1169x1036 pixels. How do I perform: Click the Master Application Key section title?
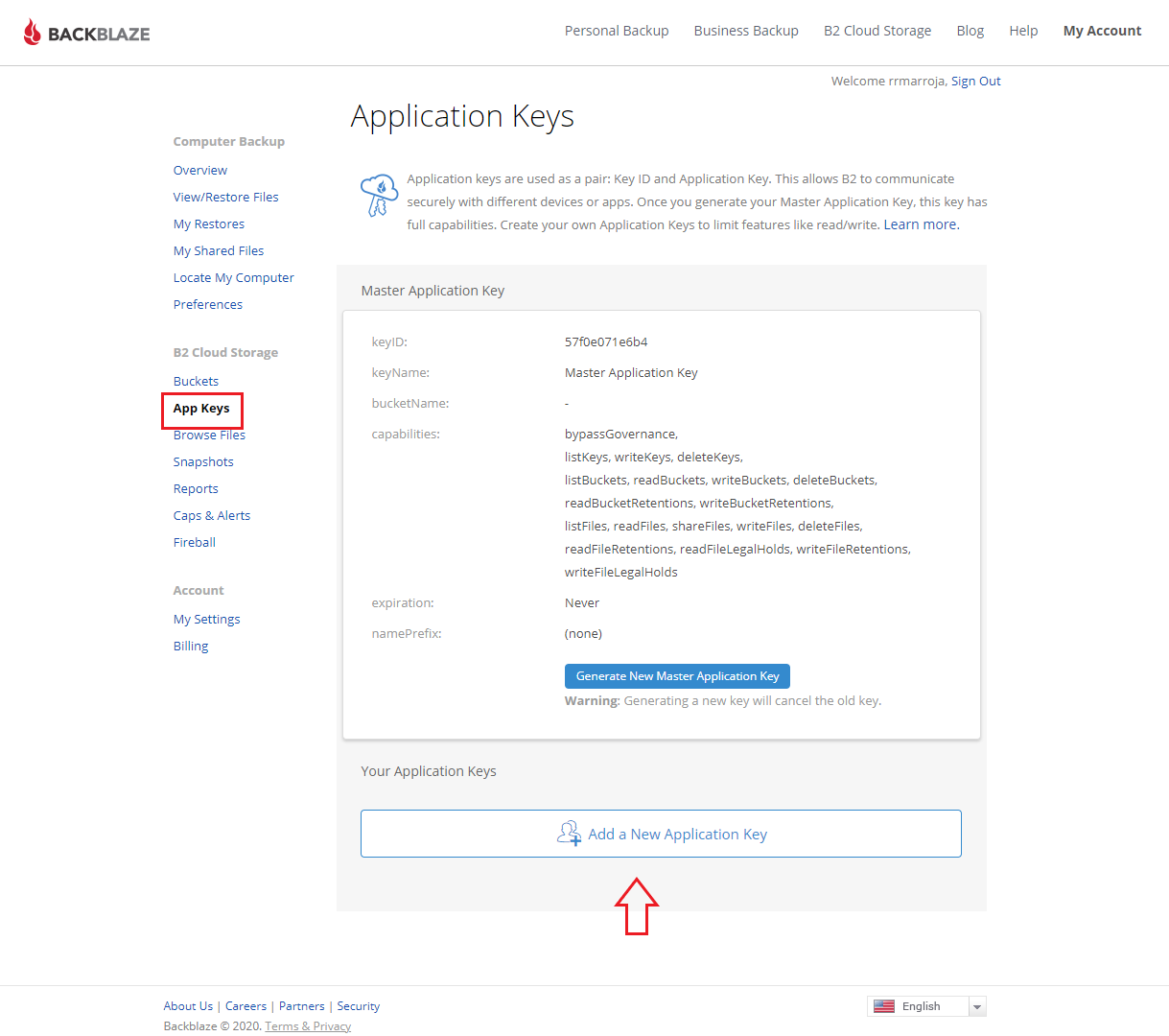click(x=433, y=291)
